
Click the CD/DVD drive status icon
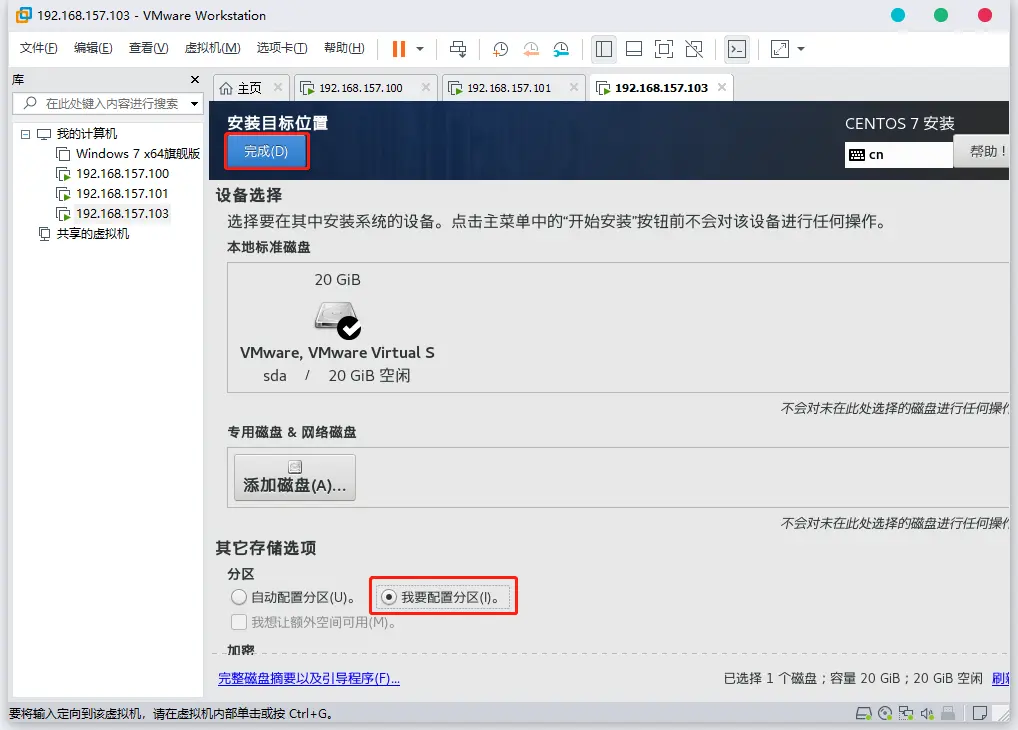(x=885, y=714)
